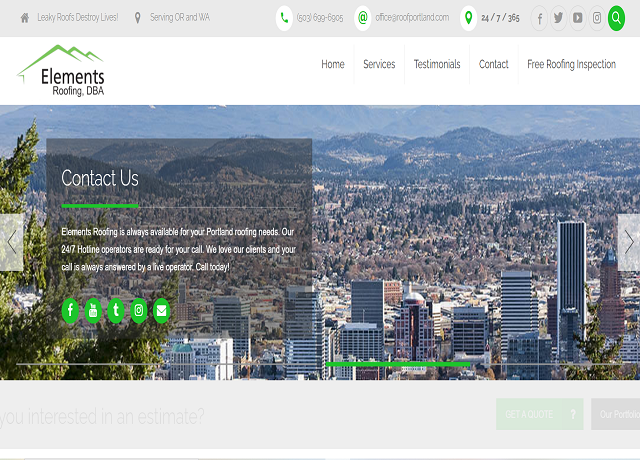Click the green phone icon in header
The width and height of the screenshot is (640, 460).
[284, 17]
